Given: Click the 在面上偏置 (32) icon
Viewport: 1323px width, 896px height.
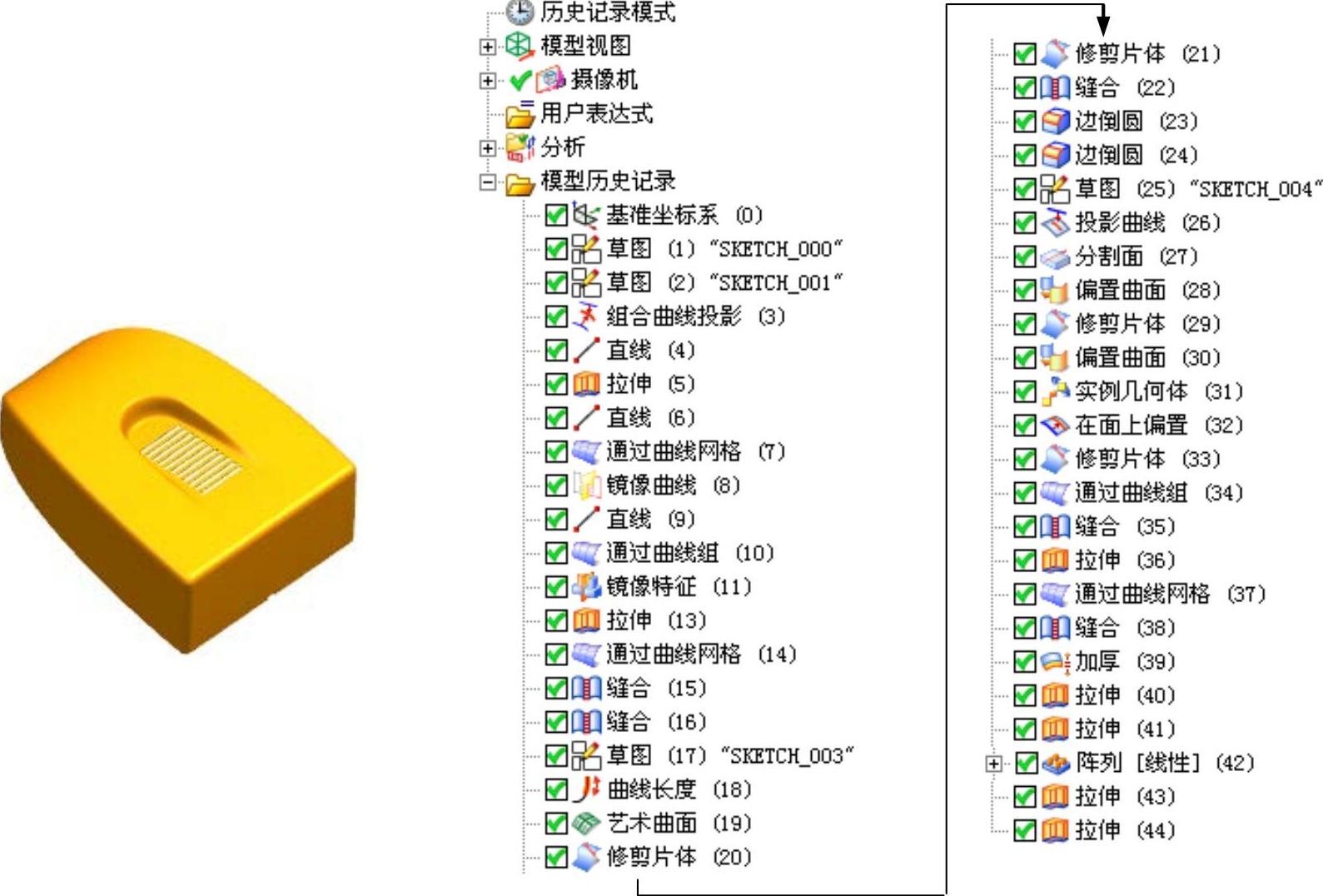Looking at the screenshot, I should (1055, 426).
